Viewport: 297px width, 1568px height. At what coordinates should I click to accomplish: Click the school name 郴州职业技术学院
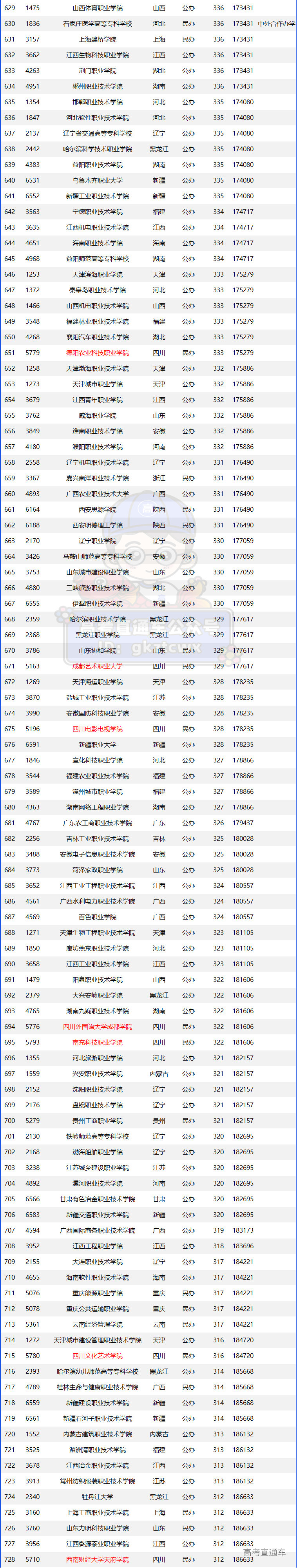click(x=98, y=87)
